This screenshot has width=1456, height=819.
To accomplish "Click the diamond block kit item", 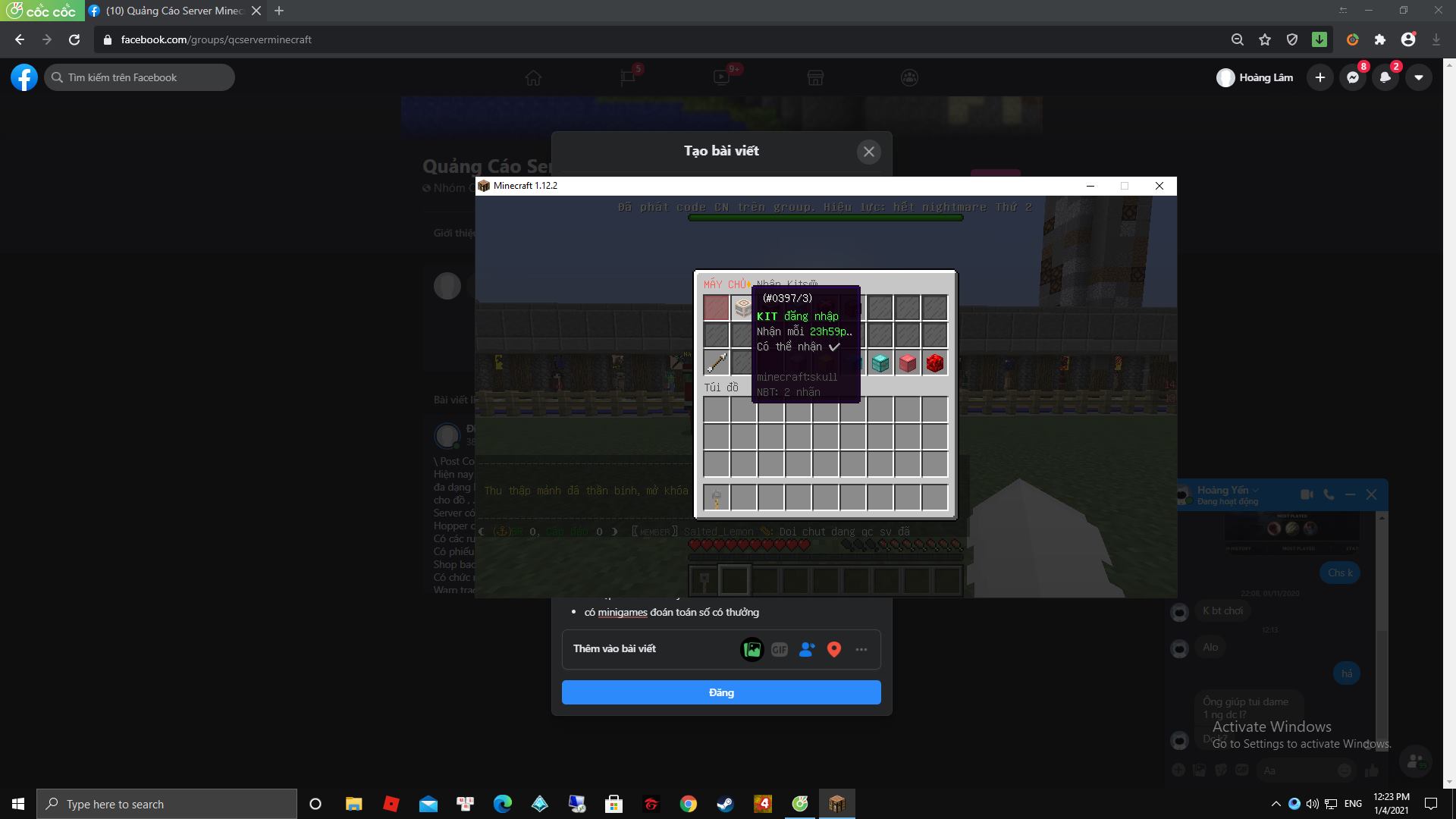I will point(880,363).
